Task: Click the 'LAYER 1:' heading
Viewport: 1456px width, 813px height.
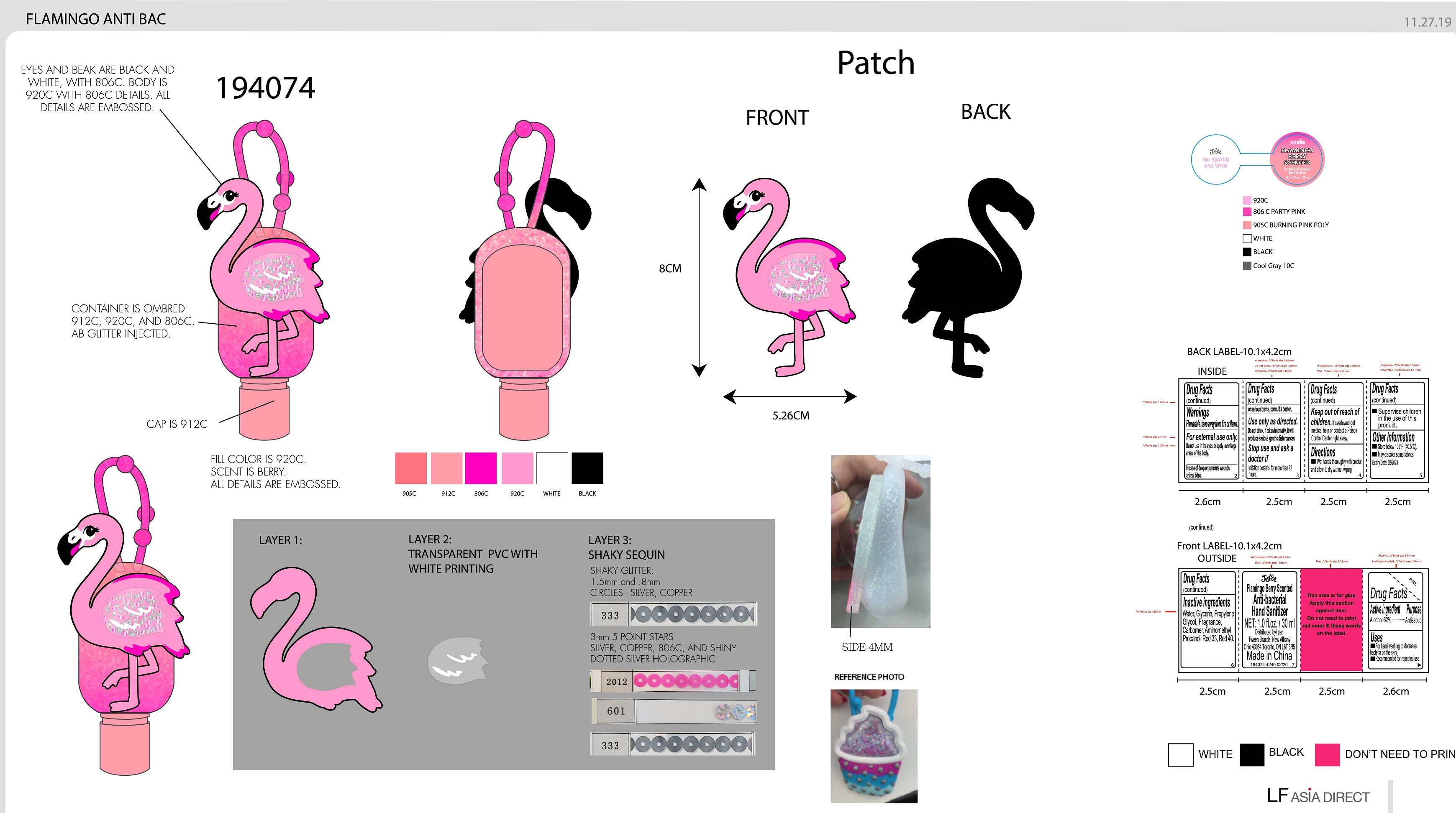Action: tap(280, 540)
